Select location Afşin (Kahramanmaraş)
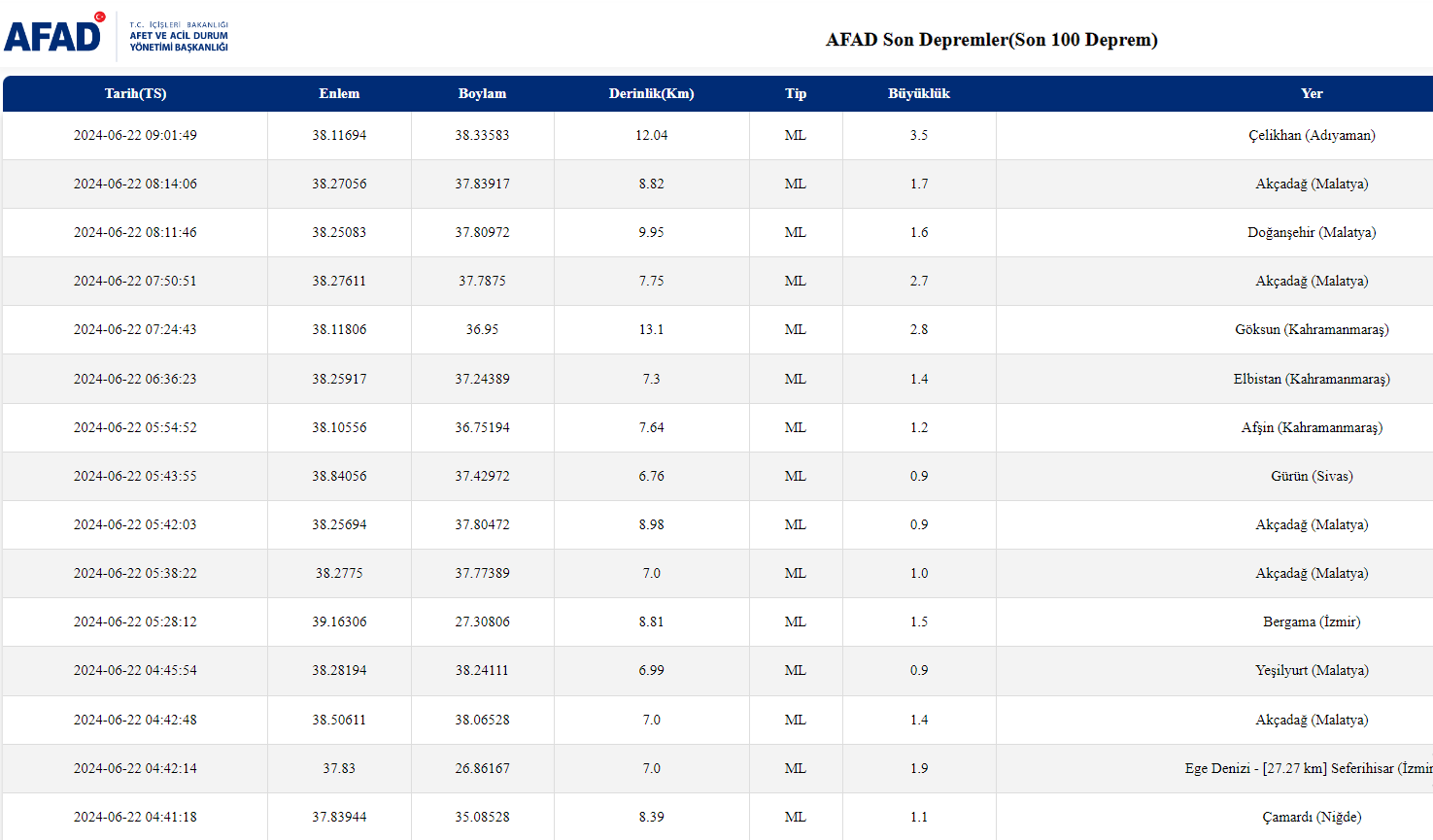 pyautogui.click(x=1312, y=427)
